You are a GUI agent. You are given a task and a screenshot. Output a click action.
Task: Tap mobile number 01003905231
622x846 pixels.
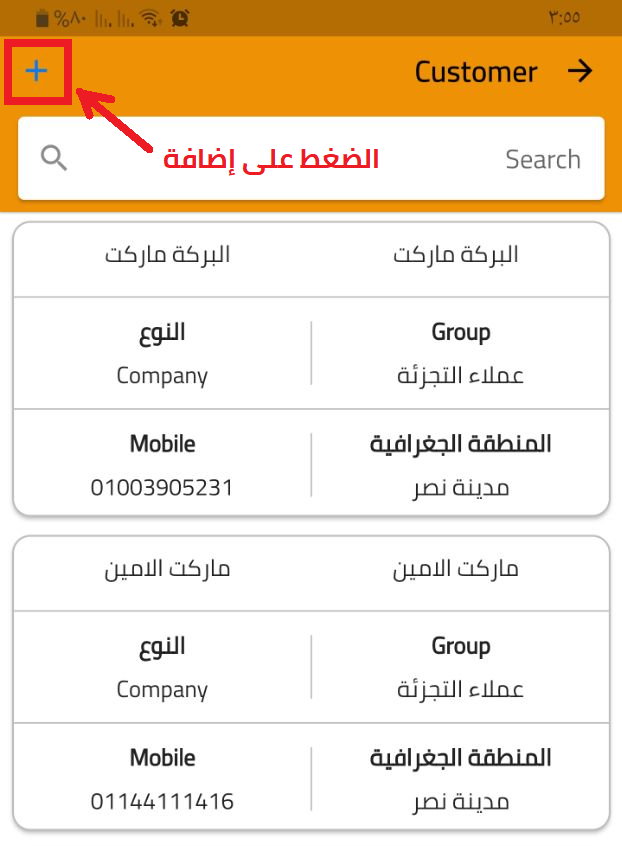point(162,488)
